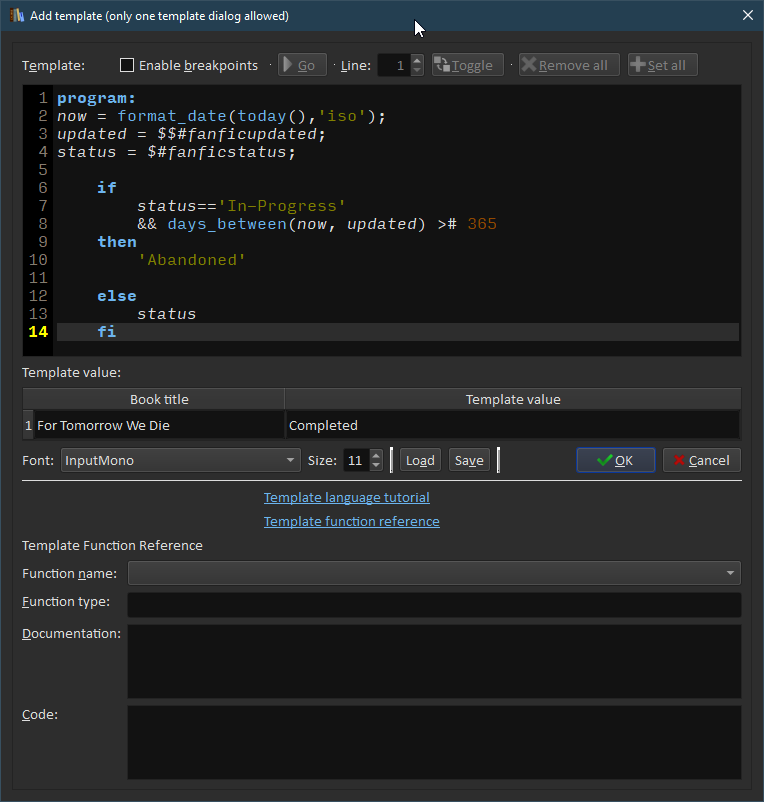764x802 pixels.
Task: Select the For Tomorrow We Die row
Action: [160, 425]
